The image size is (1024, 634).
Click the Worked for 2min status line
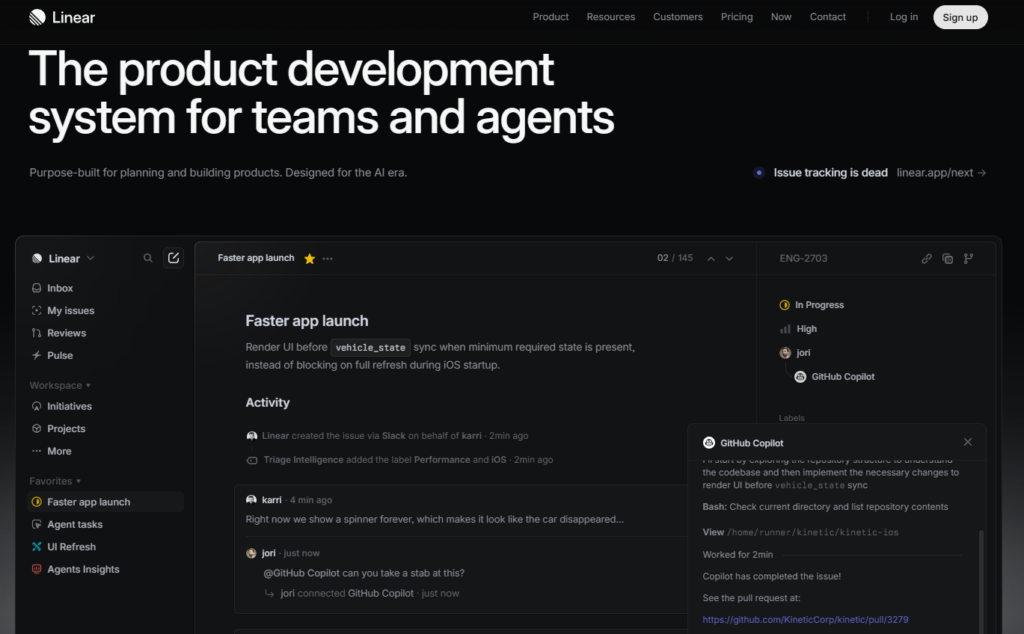(738, 554)
